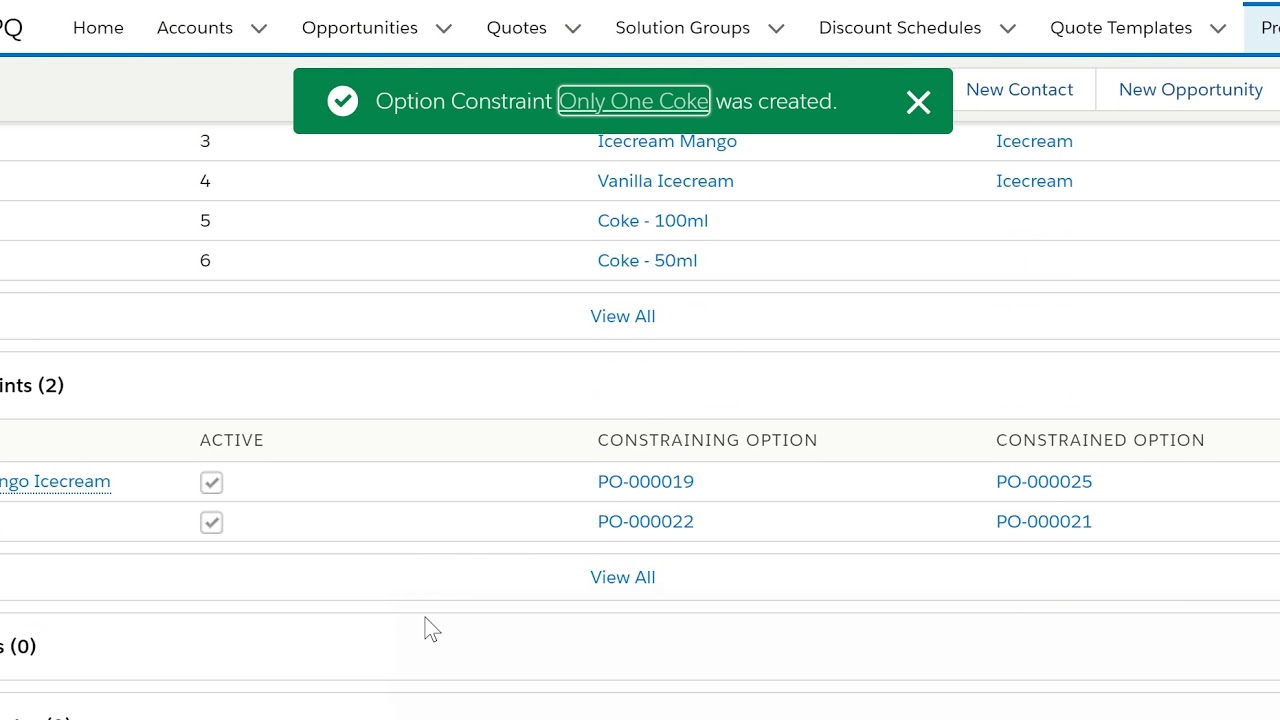Open the Coke - 50ml product link
The width and height of the screenshot is (1280, 720).
(647, 261)
